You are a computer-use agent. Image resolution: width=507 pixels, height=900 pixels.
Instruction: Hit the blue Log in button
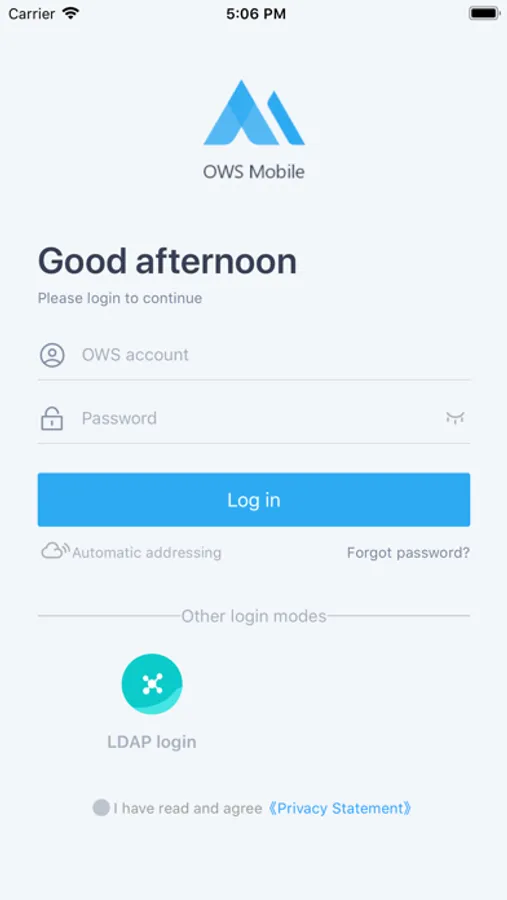pyautogui.click(x=254, y=499)
